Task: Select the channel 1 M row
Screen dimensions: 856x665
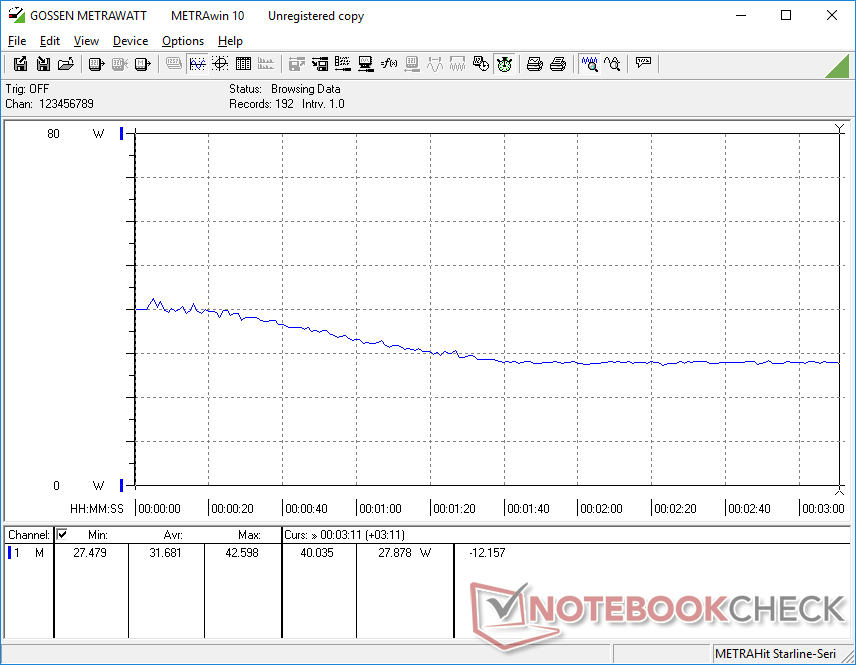Action: pyautogui.click(x=28, y=553)
